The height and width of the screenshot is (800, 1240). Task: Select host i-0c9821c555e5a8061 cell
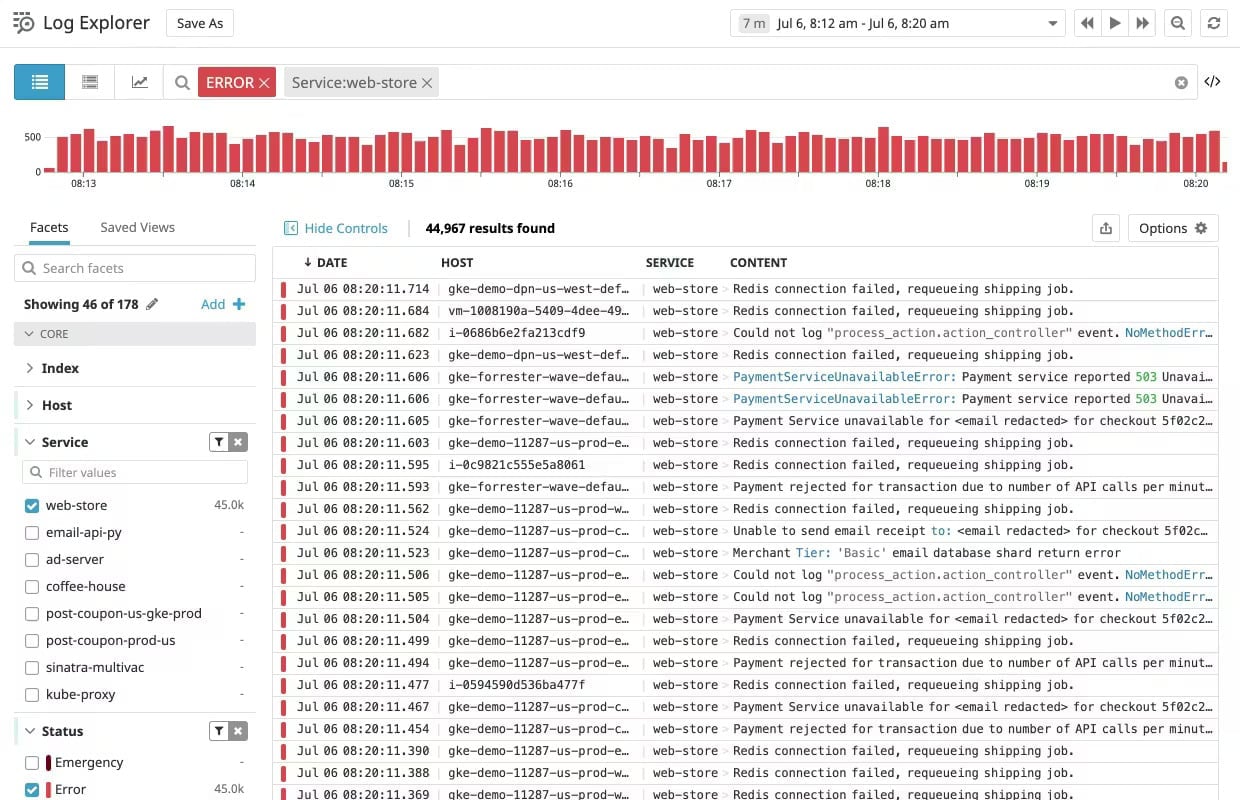click(517, 465)
